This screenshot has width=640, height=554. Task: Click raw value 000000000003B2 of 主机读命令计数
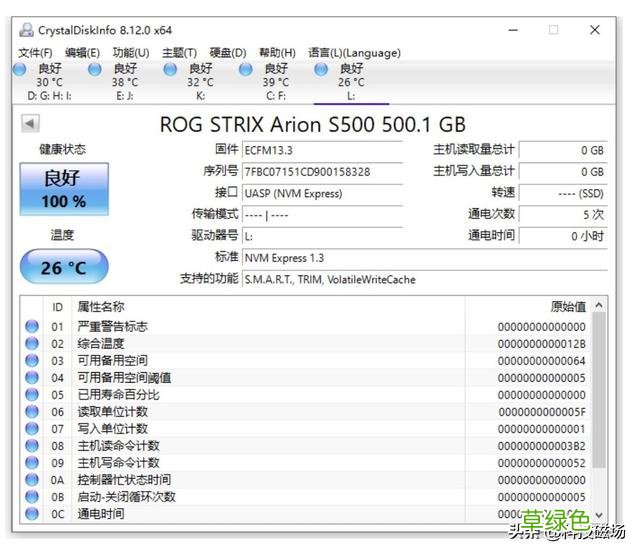(542, 446)
